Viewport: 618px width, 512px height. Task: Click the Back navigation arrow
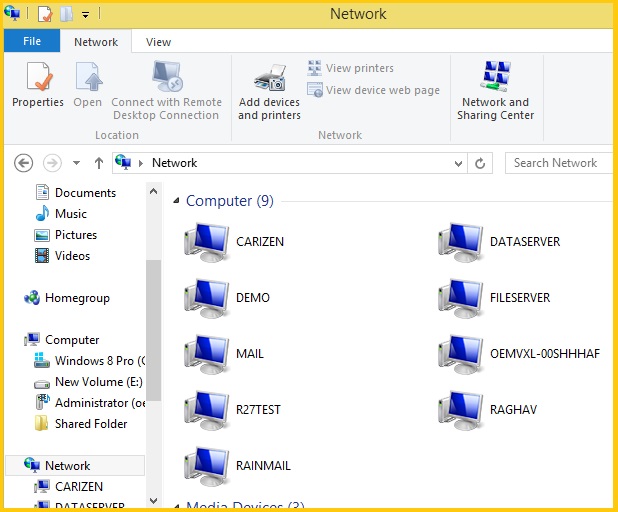(23, 163)
